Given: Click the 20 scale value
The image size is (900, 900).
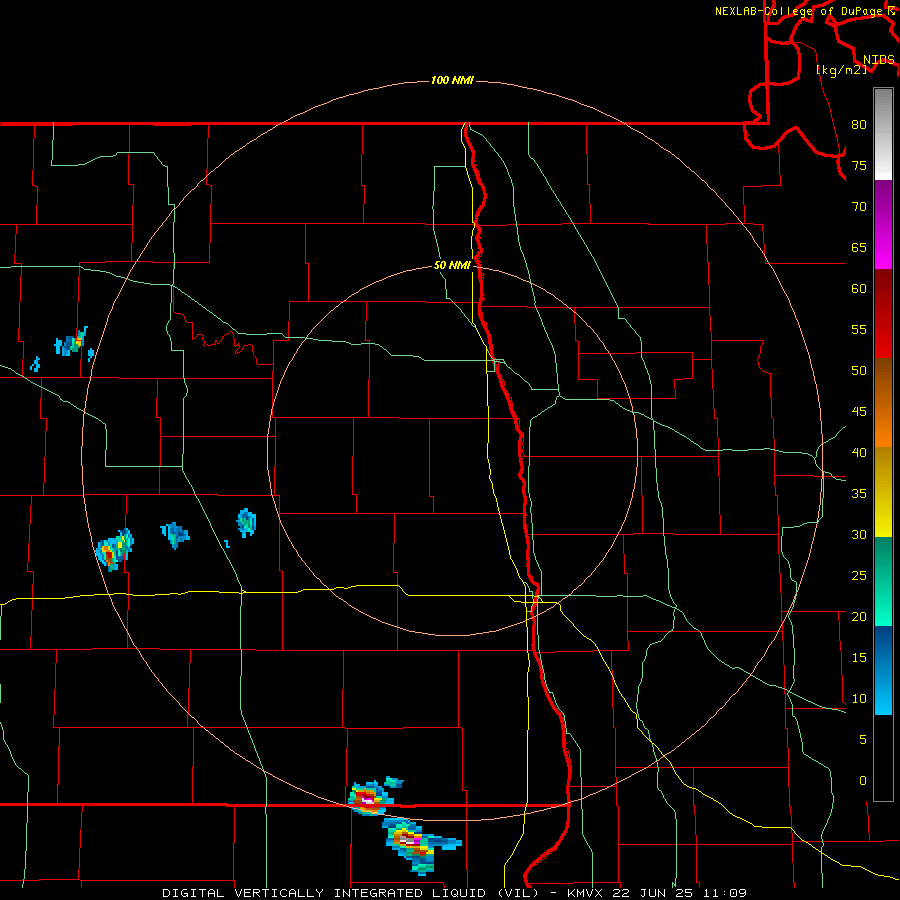Looking at the screenshot, I should point(859,616).
